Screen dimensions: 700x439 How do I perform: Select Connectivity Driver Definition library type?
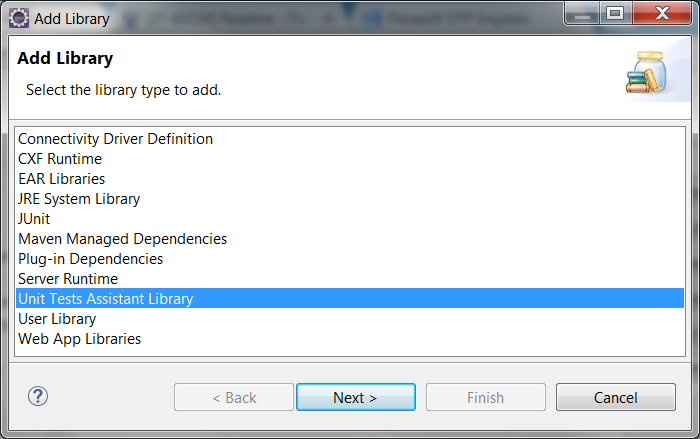[x=350, y=139]
